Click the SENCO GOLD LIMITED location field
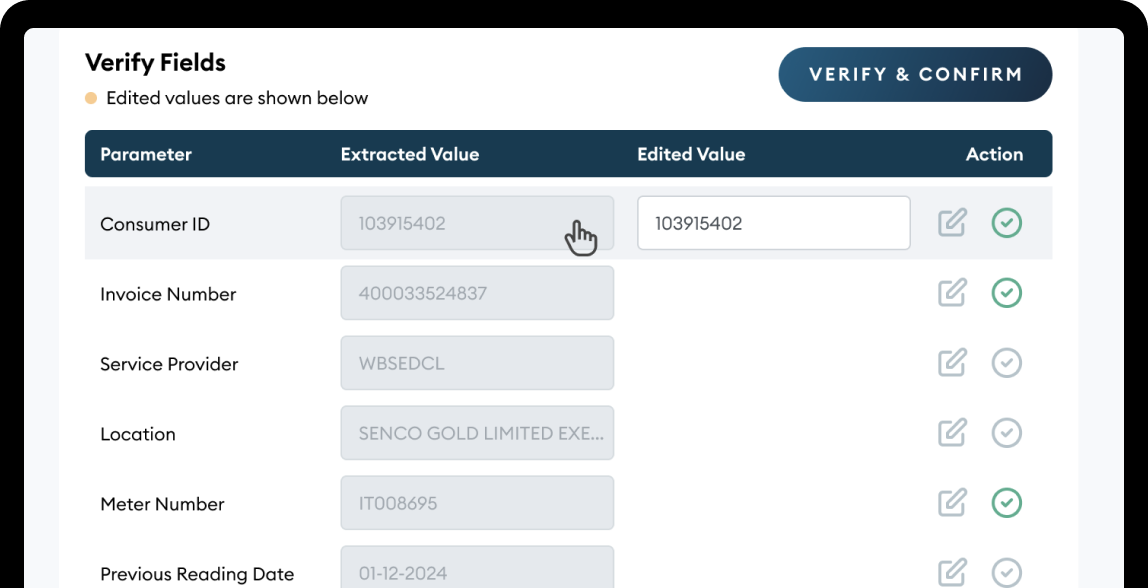 477,433
